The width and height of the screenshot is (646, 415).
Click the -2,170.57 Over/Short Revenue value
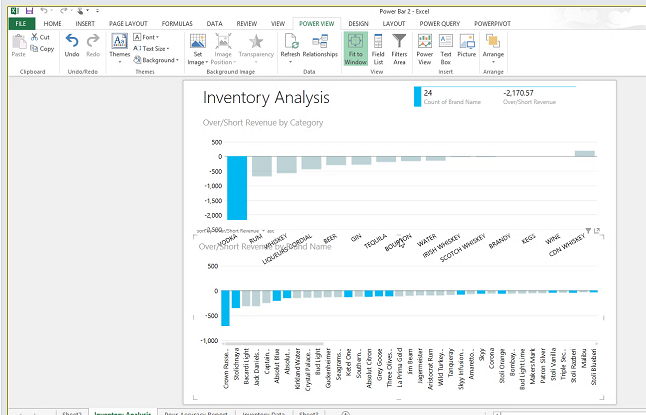[518, 93]
